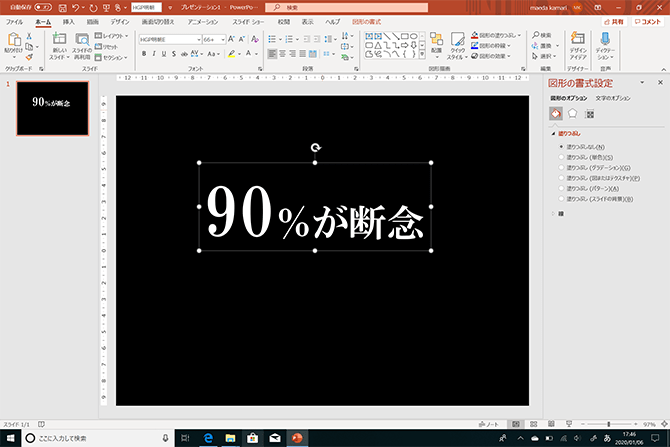Select the Picture or texture fill radio button
Image resolution: width=670 pixels, height=447 pixels.
(x=561, y=178)
